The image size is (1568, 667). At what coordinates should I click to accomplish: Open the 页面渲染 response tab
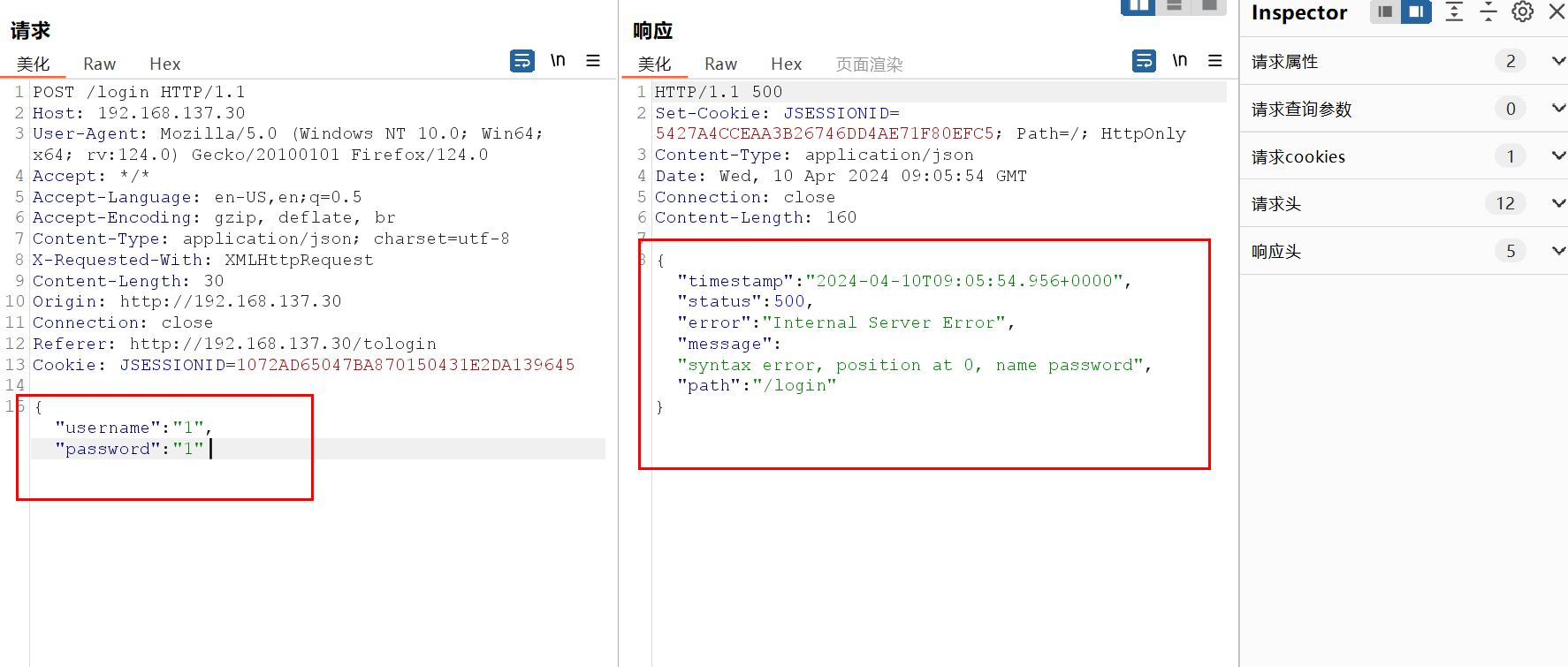(870, 64)
